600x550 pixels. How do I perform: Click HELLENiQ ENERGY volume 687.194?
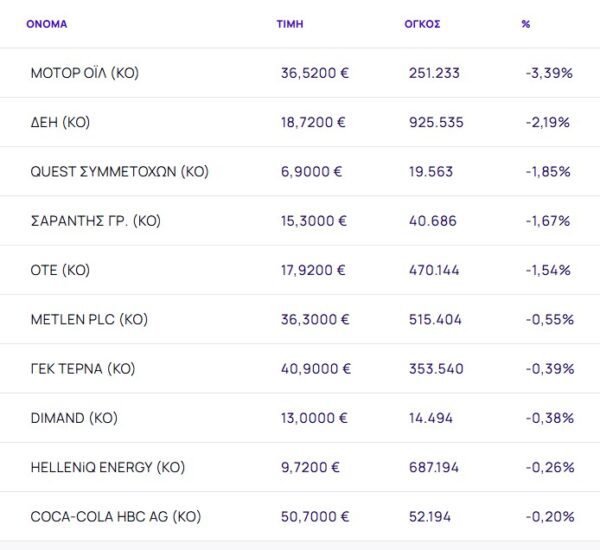point(436,467)
